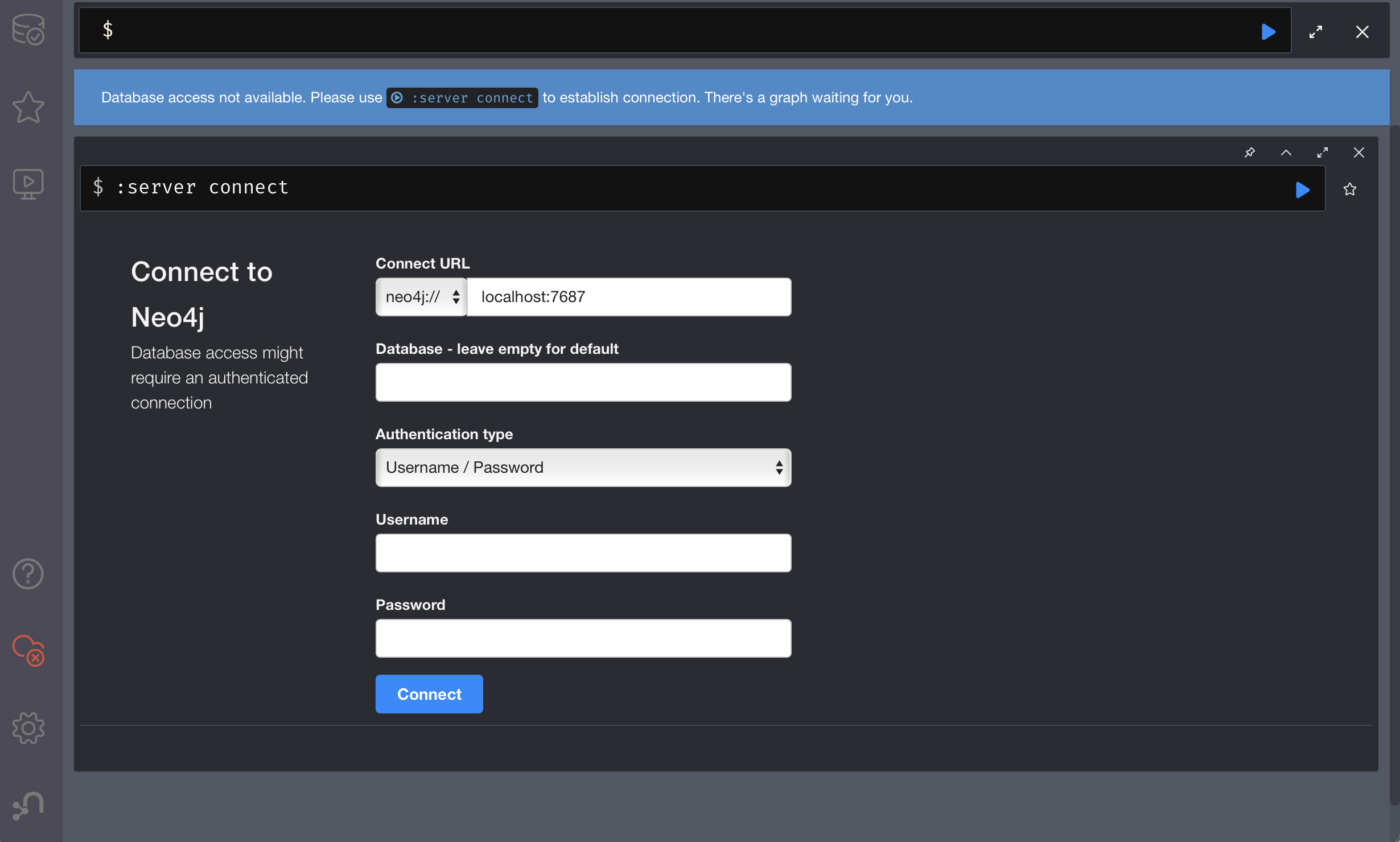The width and height of the screenshot is (1400, 842).
Task: Open the Database information sidebar icon
Action: [x=28, y=30]
